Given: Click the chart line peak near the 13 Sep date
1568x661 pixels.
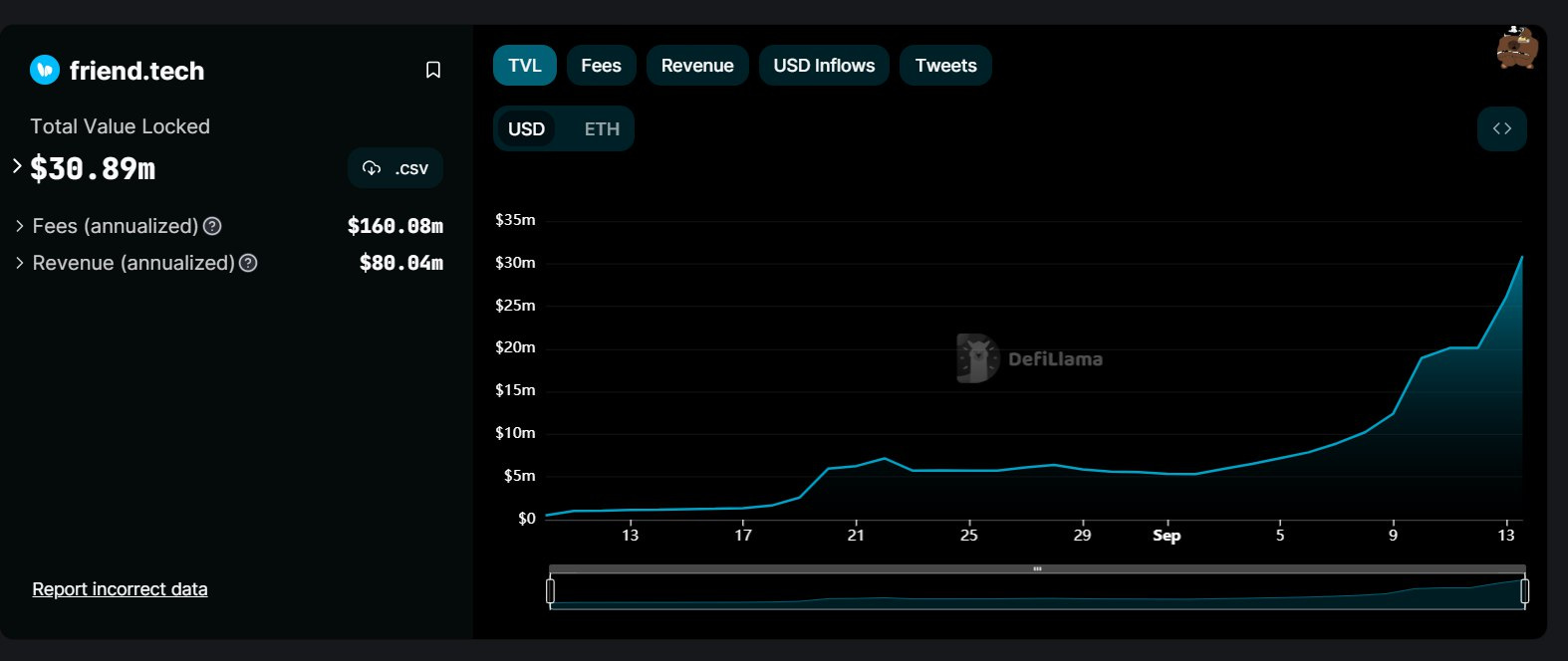Looking at the screenshot, I should (1522, 257).
